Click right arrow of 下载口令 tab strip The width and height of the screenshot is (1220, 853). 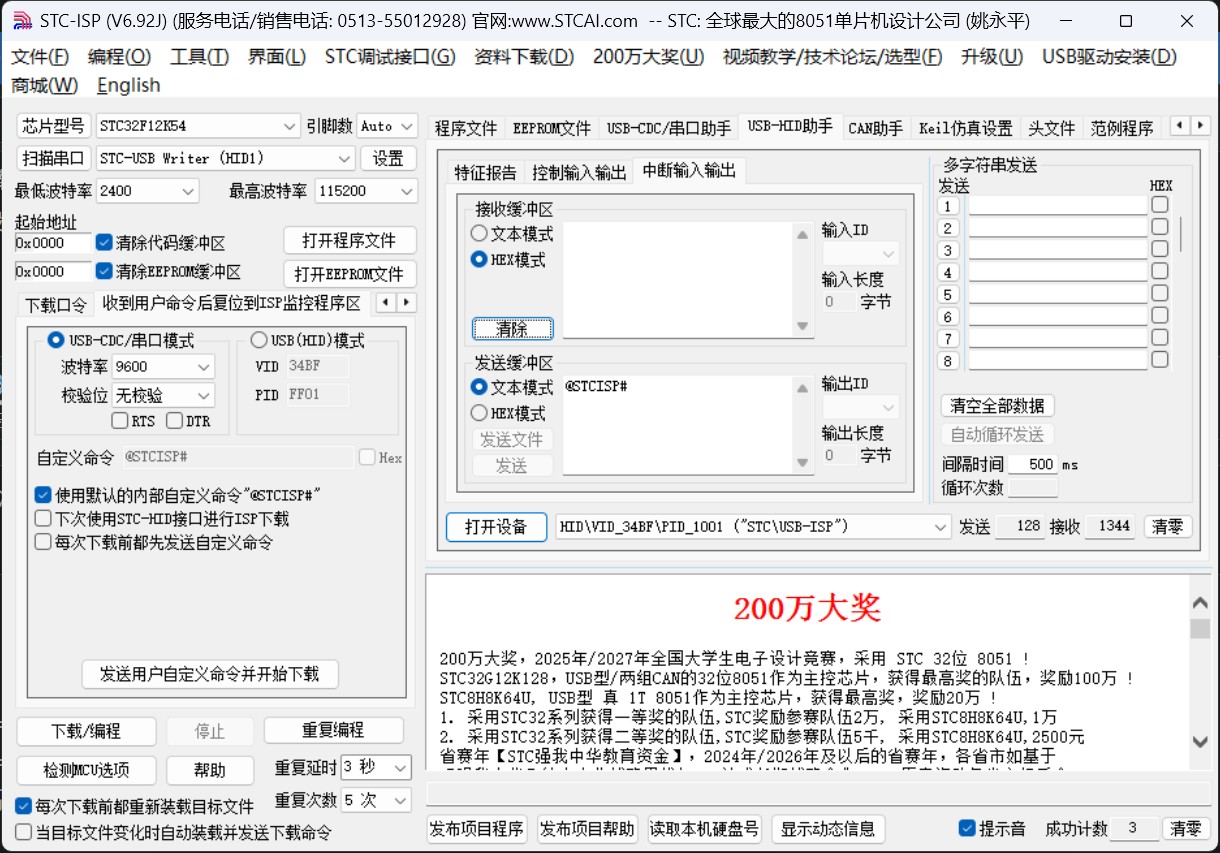[407, 302]
